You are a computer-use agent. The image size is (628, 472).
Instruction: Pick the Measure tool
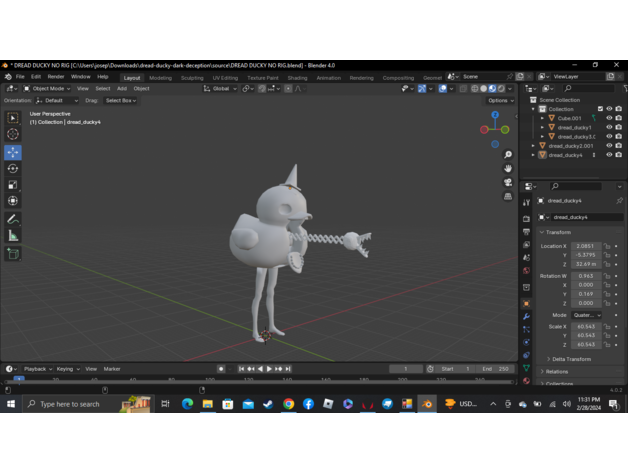13,236
